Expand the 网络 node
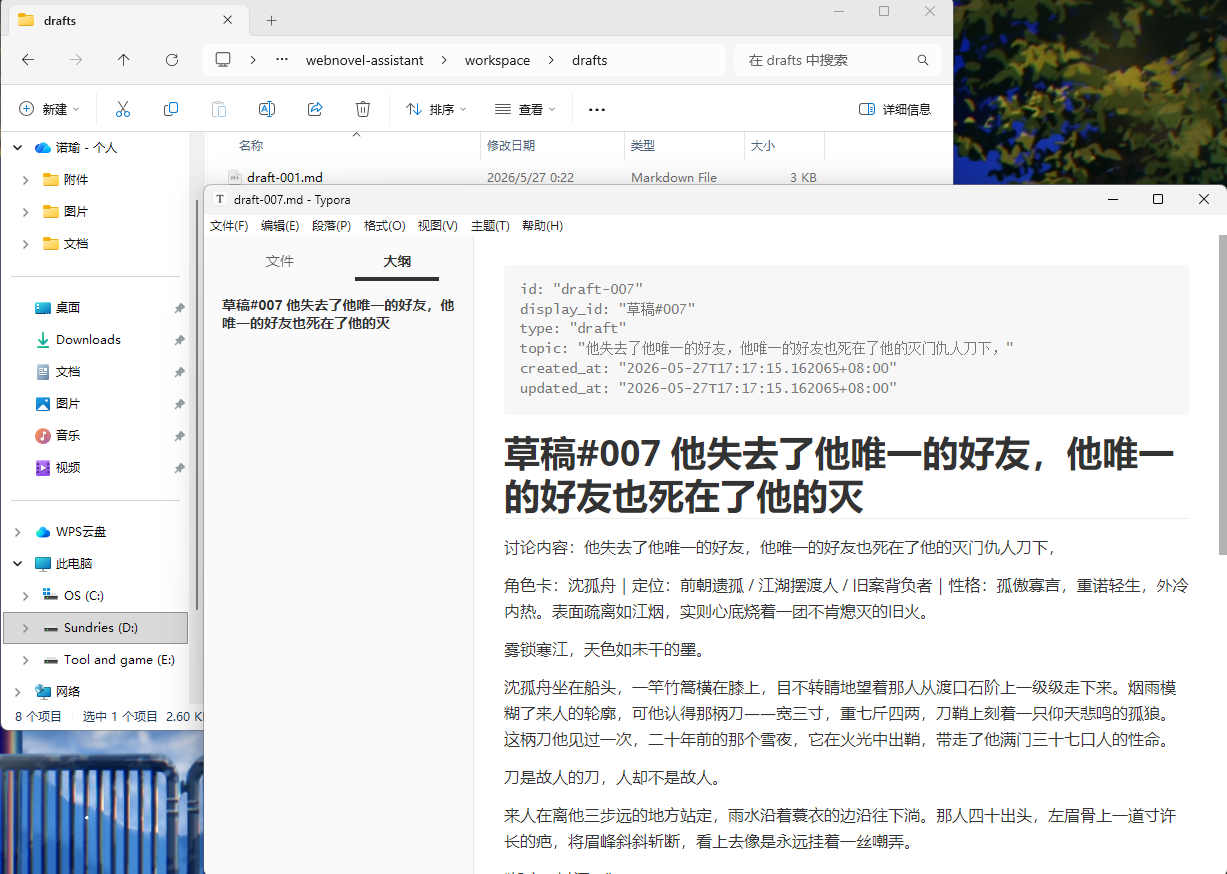 click(x=17, y=692)
